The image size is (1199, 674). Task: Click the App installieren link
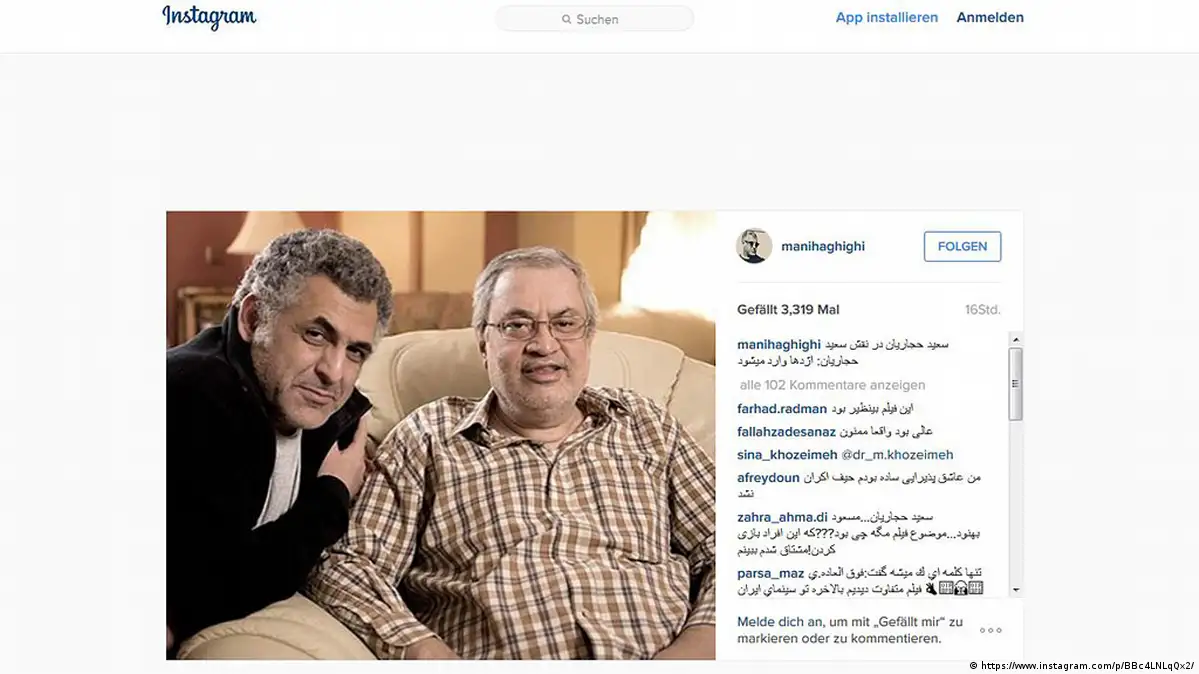[886, 18]
